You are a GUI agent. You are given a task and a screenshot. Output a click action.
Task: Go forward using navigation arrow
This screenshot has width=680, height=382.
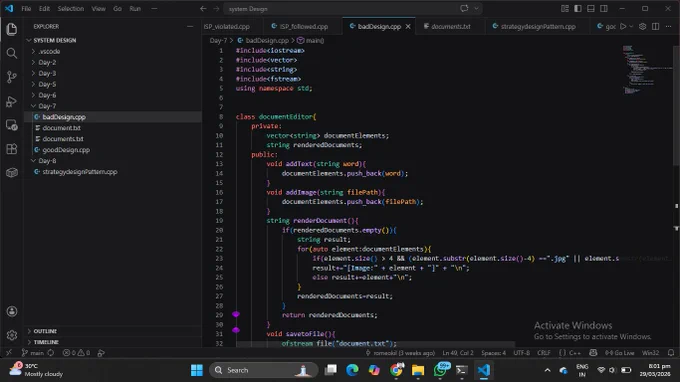click(x=216, y=9)
